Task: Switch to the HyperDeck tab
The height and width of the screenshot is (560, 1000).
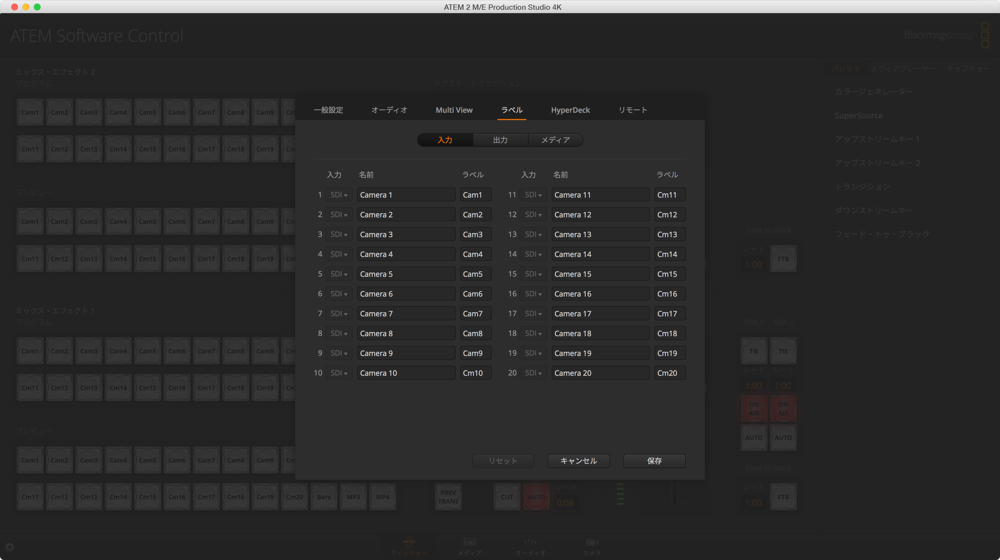Action: pyautogui.click(x=570, y=110)
